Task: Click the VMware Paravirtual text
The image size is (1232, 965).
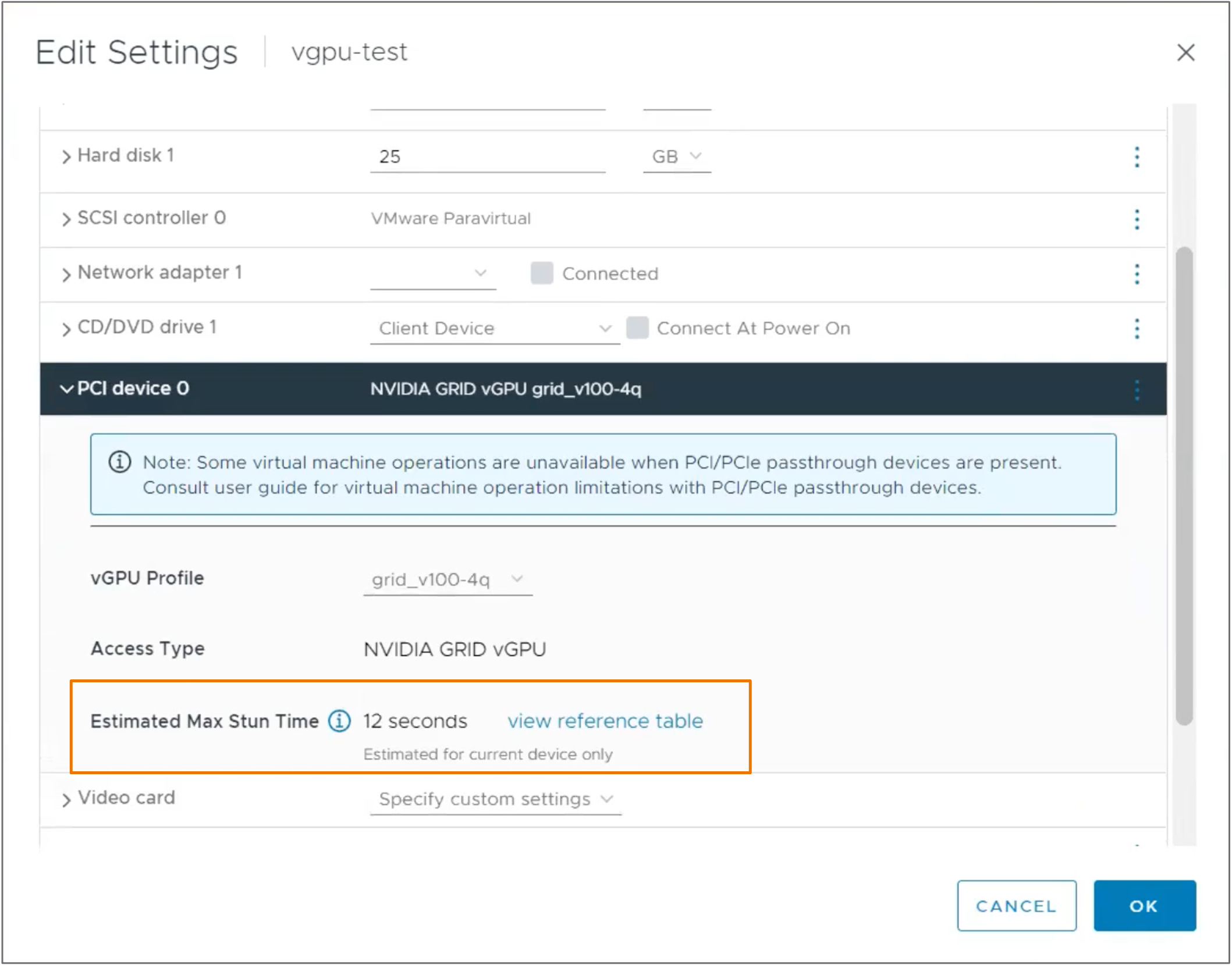Action: click(451, 219)
